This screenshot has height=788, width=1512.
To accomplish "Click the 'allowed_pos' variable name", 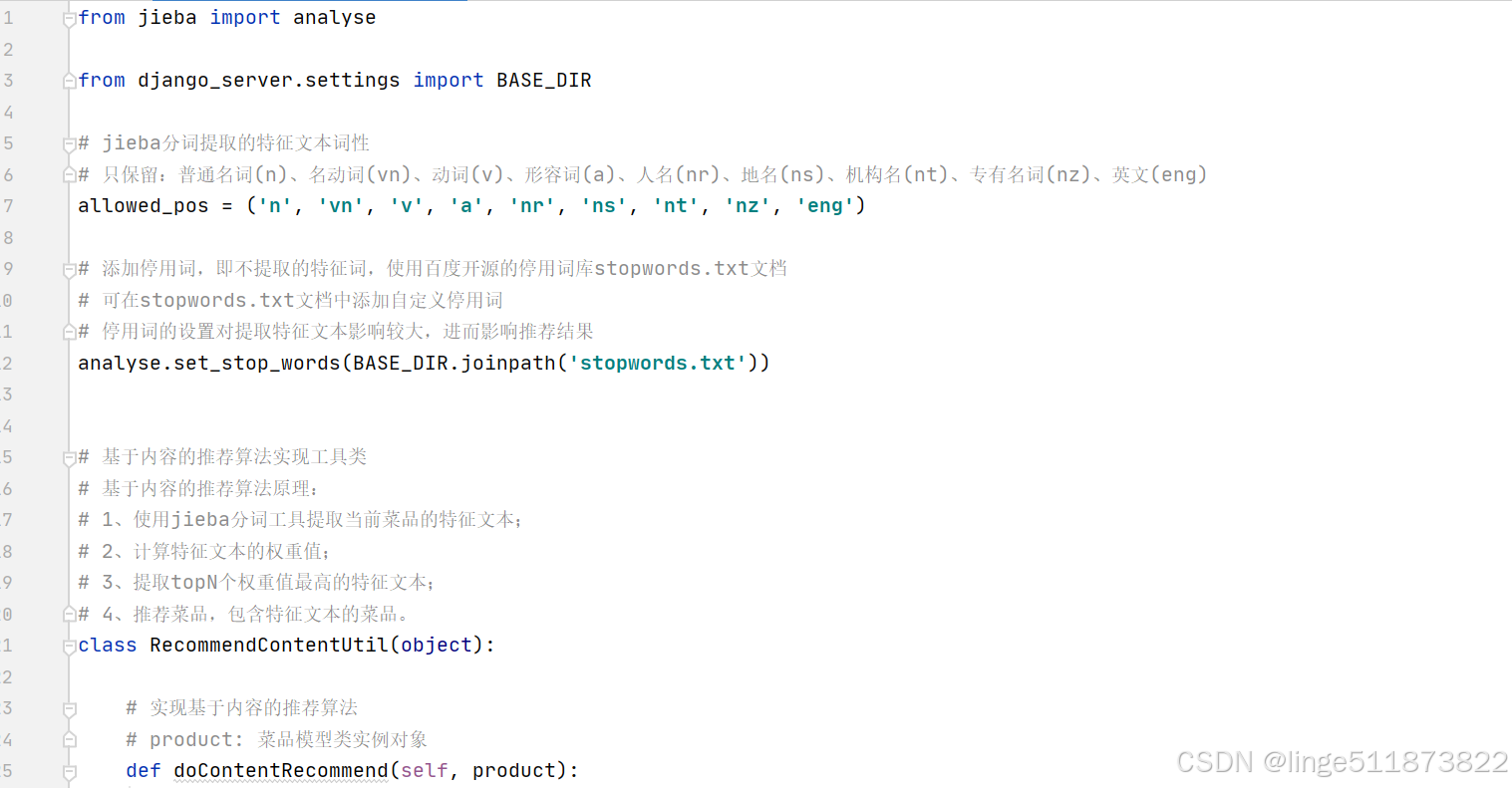I will point(144,205).
